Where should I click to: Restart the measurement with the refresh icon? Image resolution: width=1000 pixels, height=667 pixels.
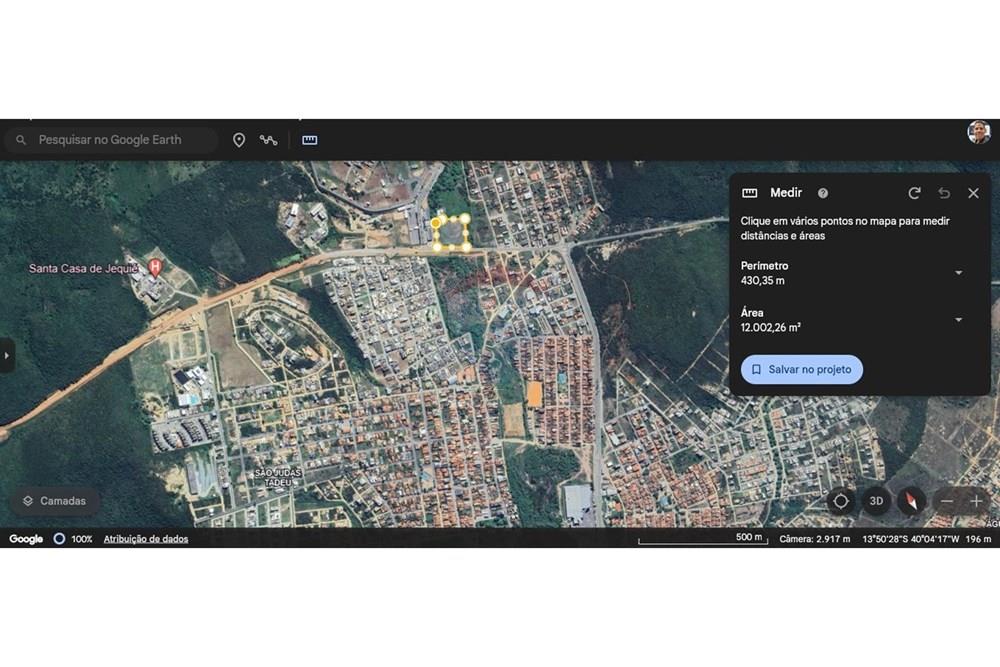914,193
